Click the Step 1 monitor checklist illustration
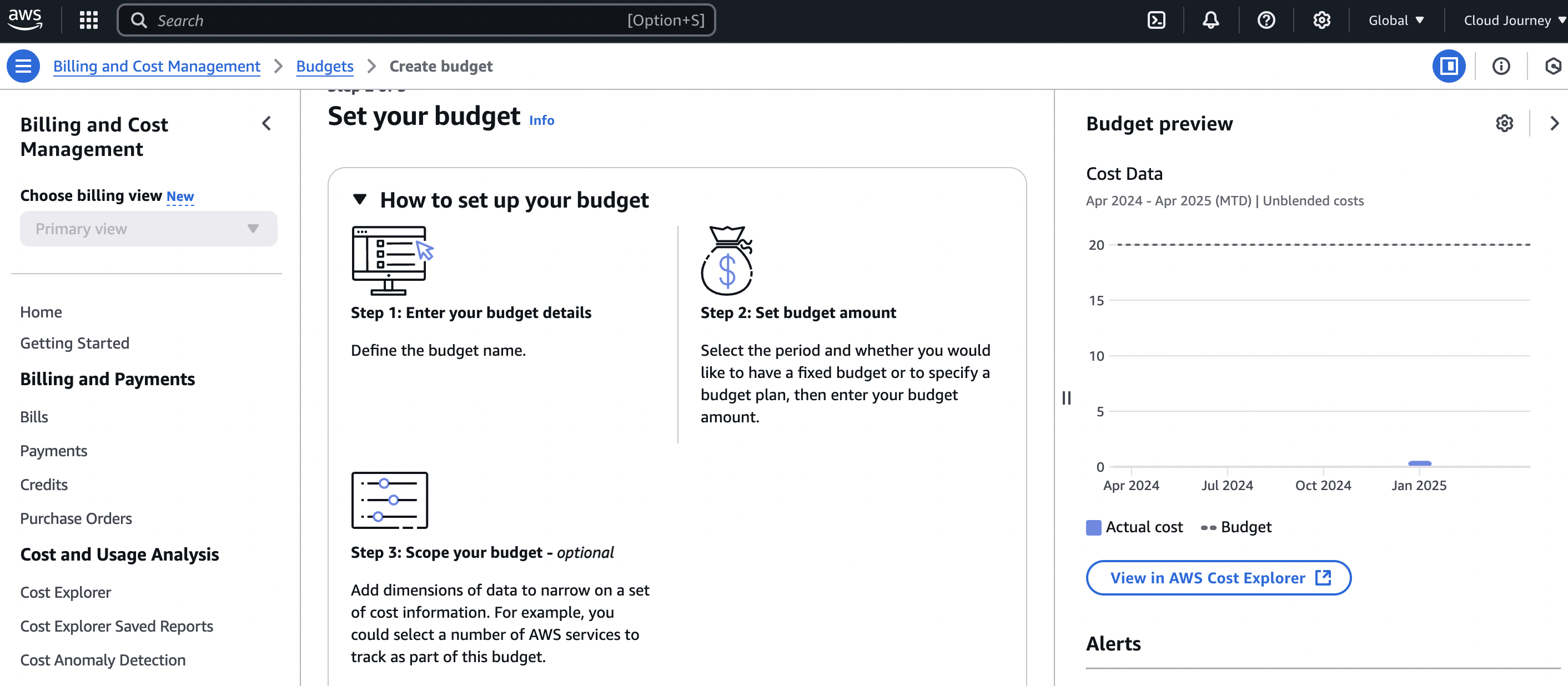 click(393, 260)
